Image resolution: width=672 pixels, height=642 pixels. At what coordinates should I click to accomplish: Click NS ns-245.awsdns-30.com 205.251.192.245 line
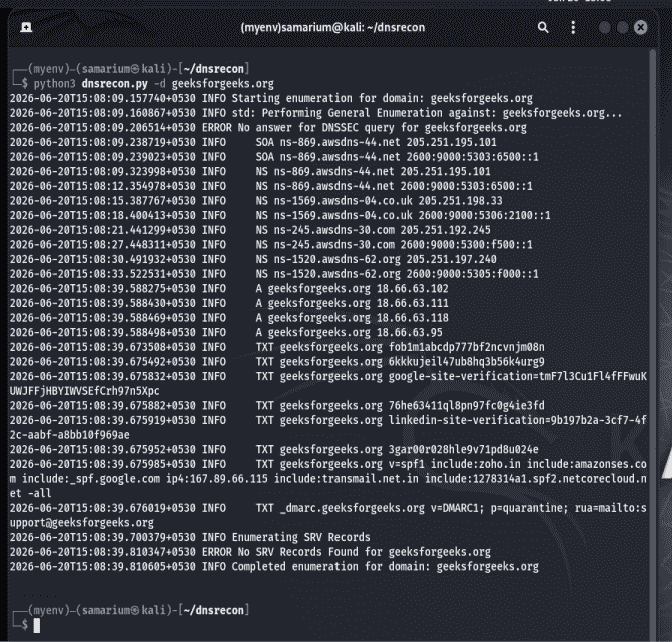tap(250, 230)
